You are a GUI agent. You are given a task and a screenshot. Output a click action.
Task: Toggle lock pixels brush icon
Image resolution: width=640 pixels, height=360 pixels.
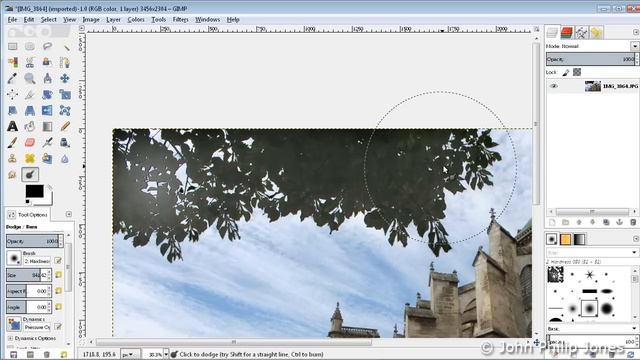566,72
